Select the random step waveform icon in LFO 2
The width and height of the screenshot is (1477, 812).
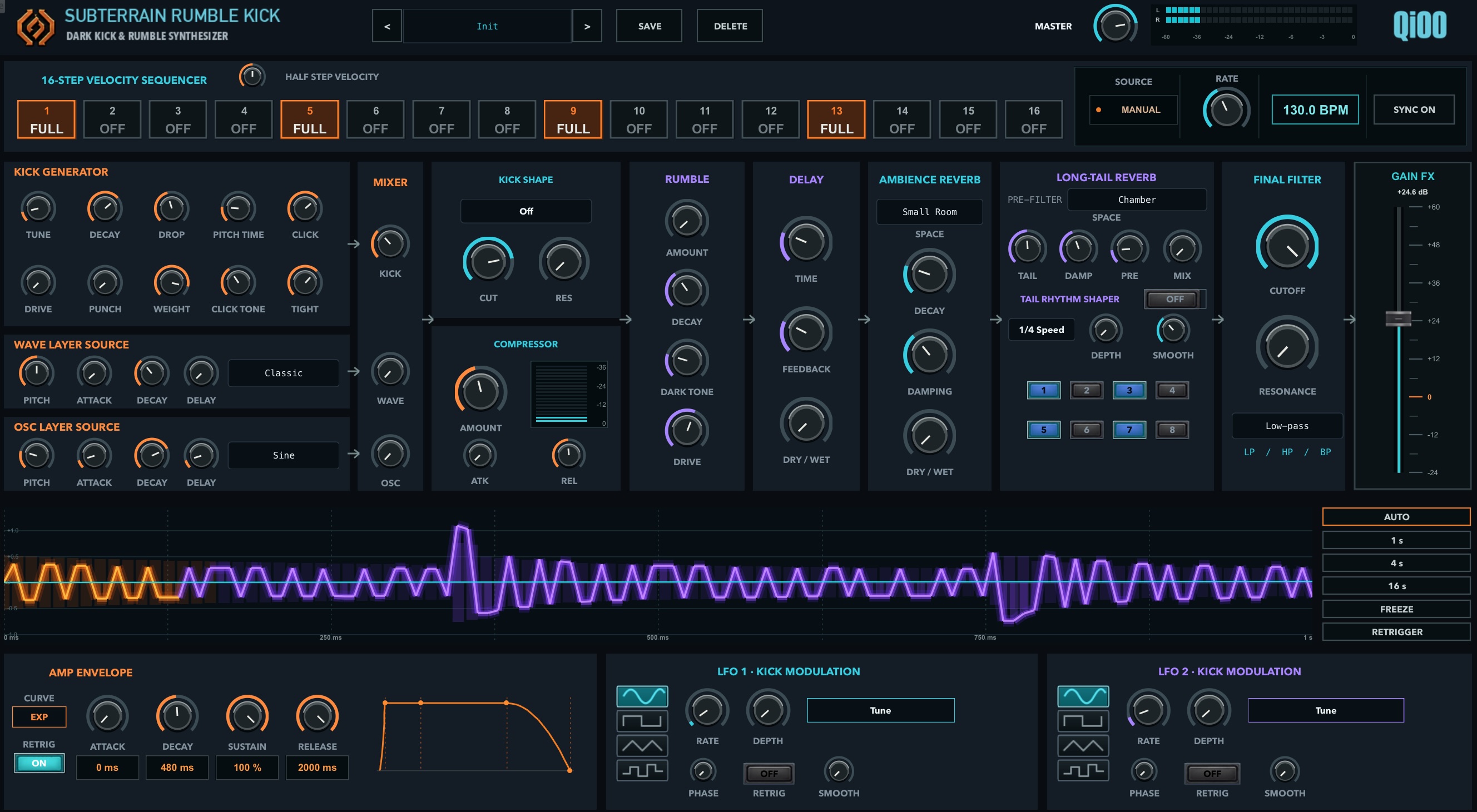(x=1083, y=770)
